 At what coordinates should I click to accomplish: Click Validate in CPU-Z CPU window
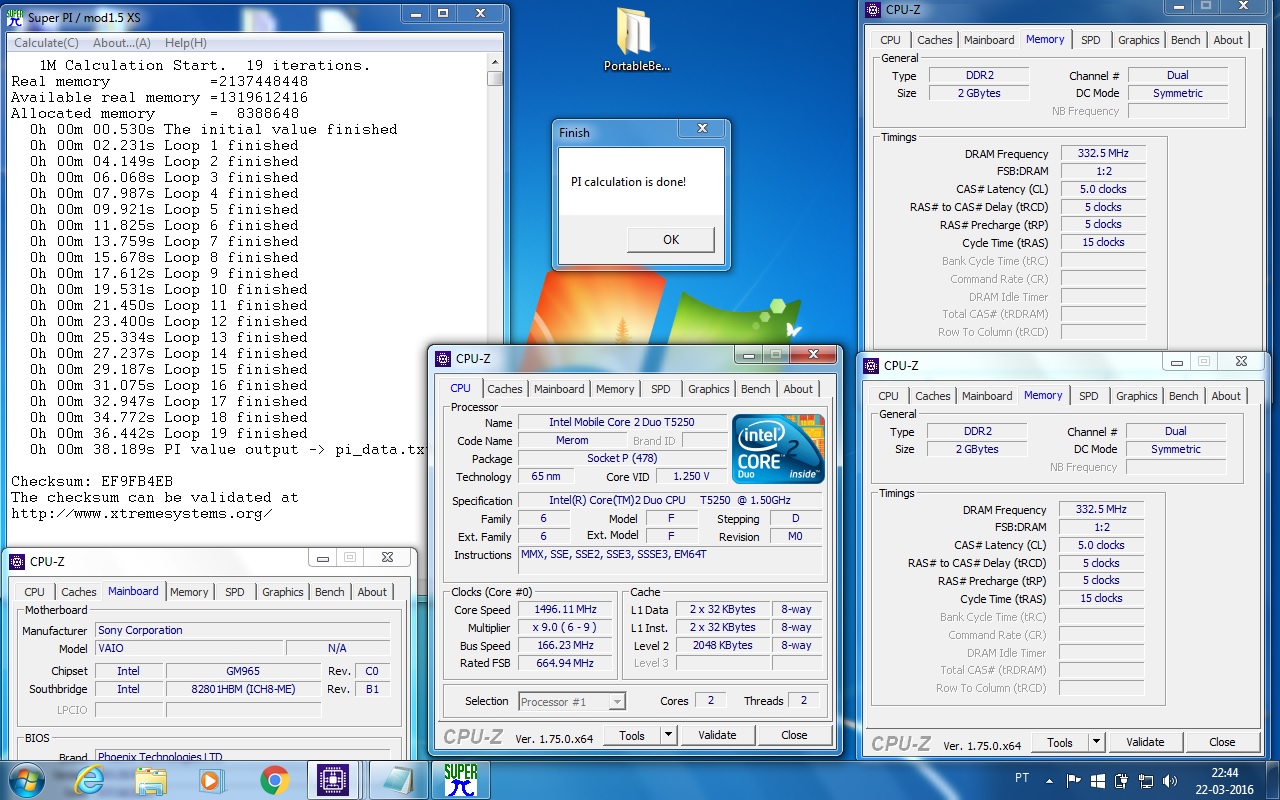(x=717, y=735)
